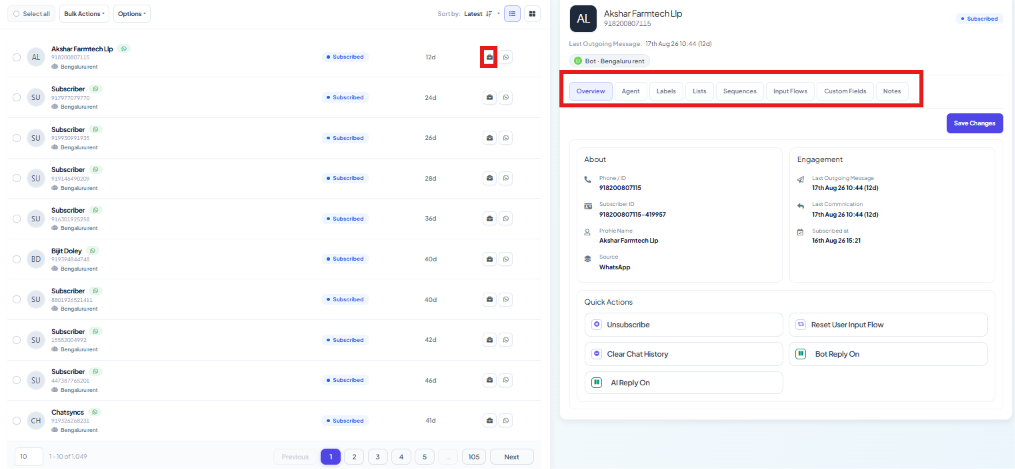Open the Bulk Actions dropdown
Image resolution: width=1015 pixels, height=469 pixels.
pos(84,14)
